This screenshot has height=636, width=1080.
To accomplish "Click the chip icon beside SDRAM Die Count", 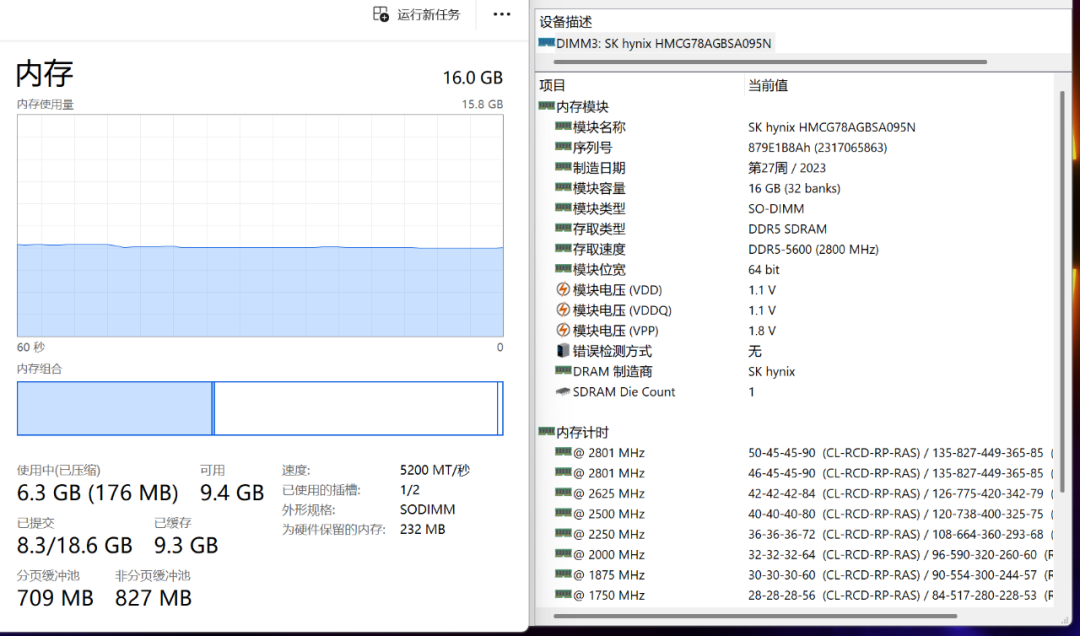I will (563, 391).
